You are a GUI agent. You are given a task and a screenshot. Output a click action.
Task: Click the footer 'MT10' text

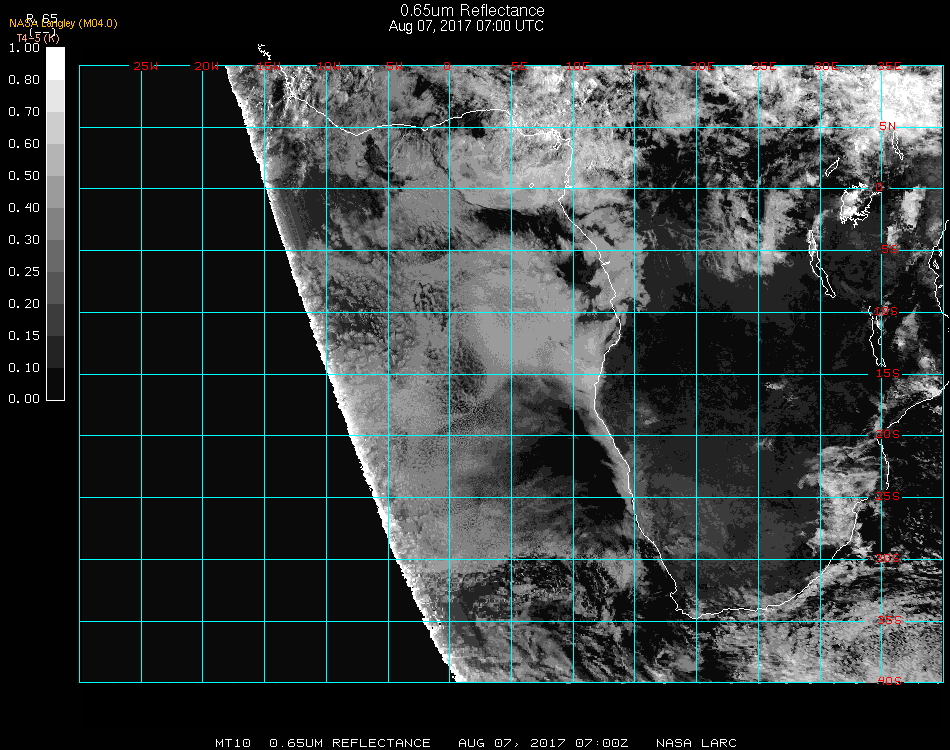pos(233,743)
